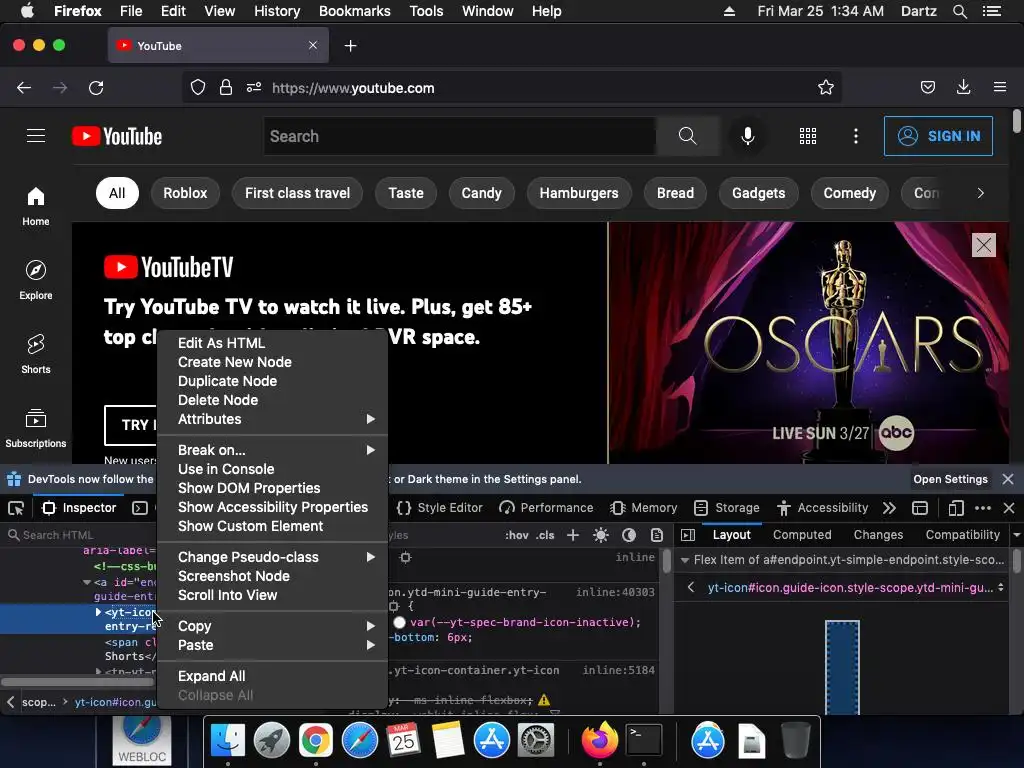Toggle the three-pane inspector sidebar
1024x768 pixels.
688,536
